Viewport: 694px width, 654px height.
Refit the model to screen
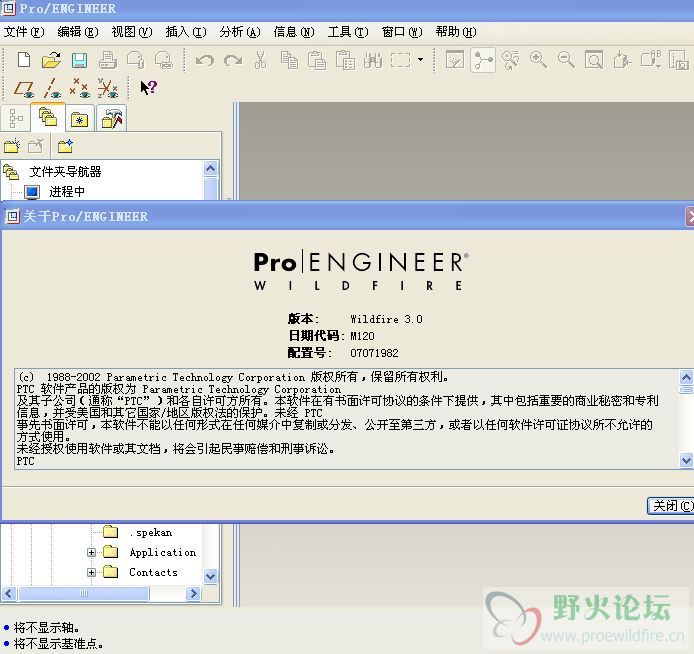[594, 60]
